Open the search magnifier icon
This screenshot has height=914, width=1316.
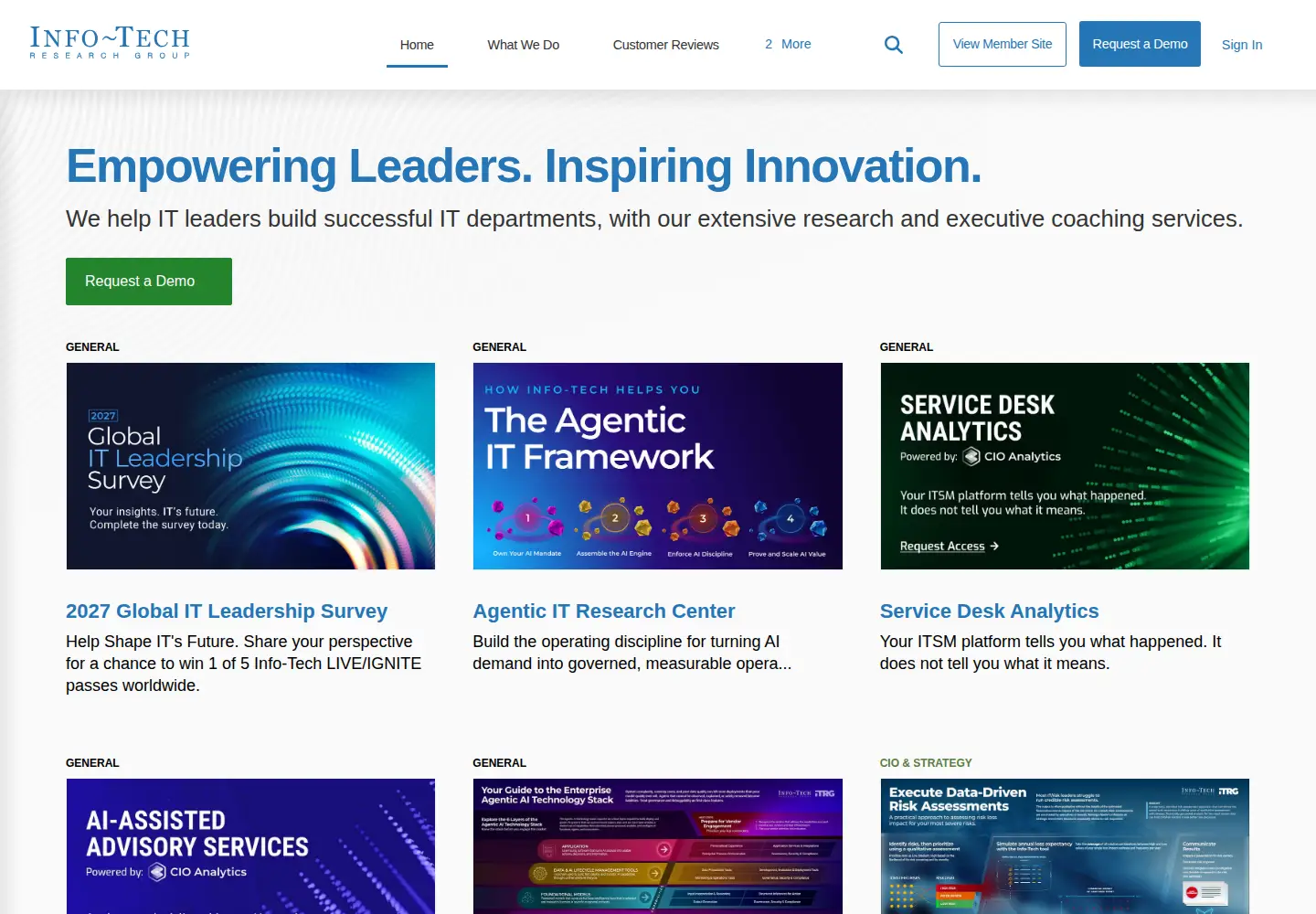coord(894,45)
